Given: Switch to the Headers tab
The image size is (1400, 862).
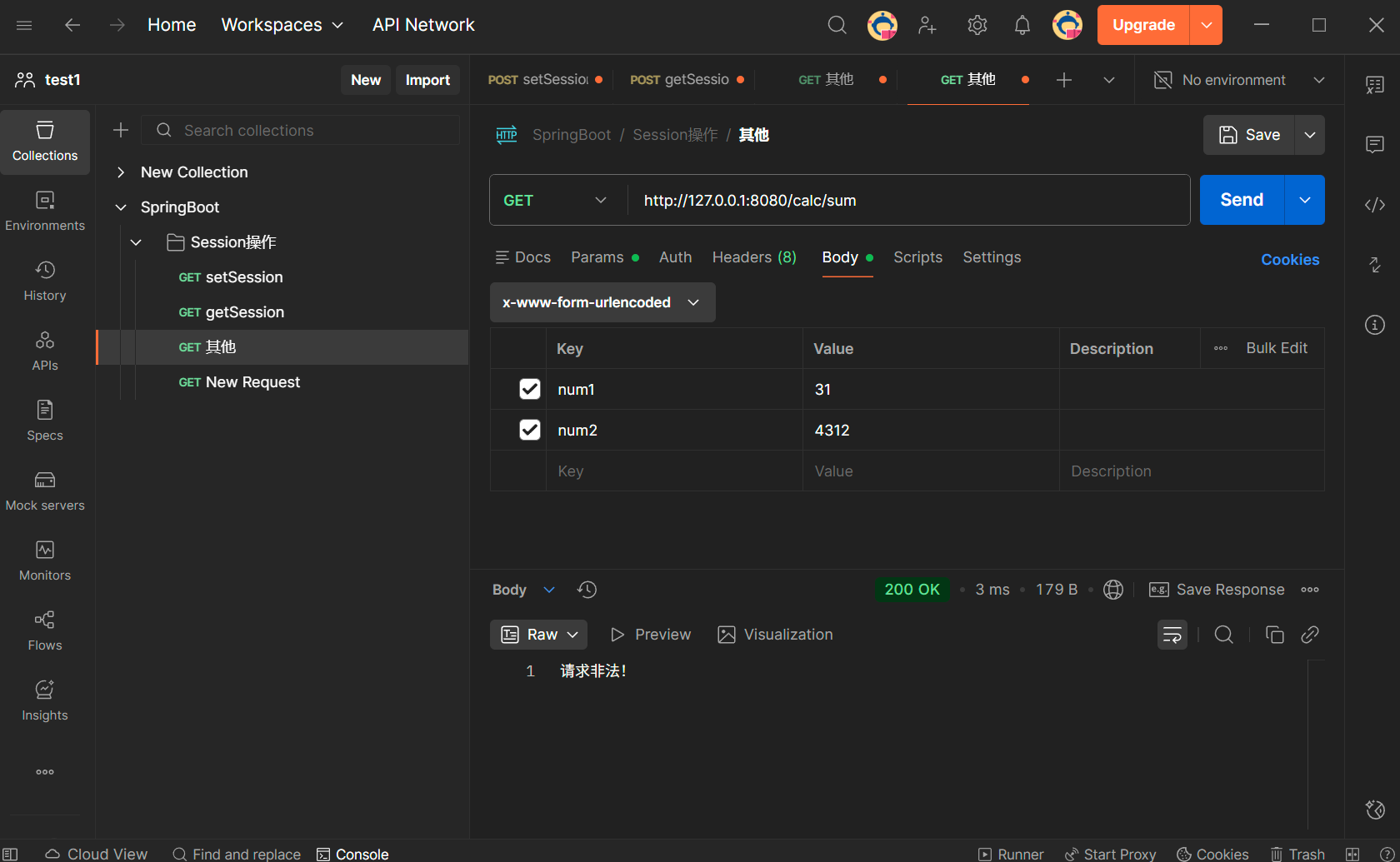Looking at the screenshot, I should tap(754, 257).
